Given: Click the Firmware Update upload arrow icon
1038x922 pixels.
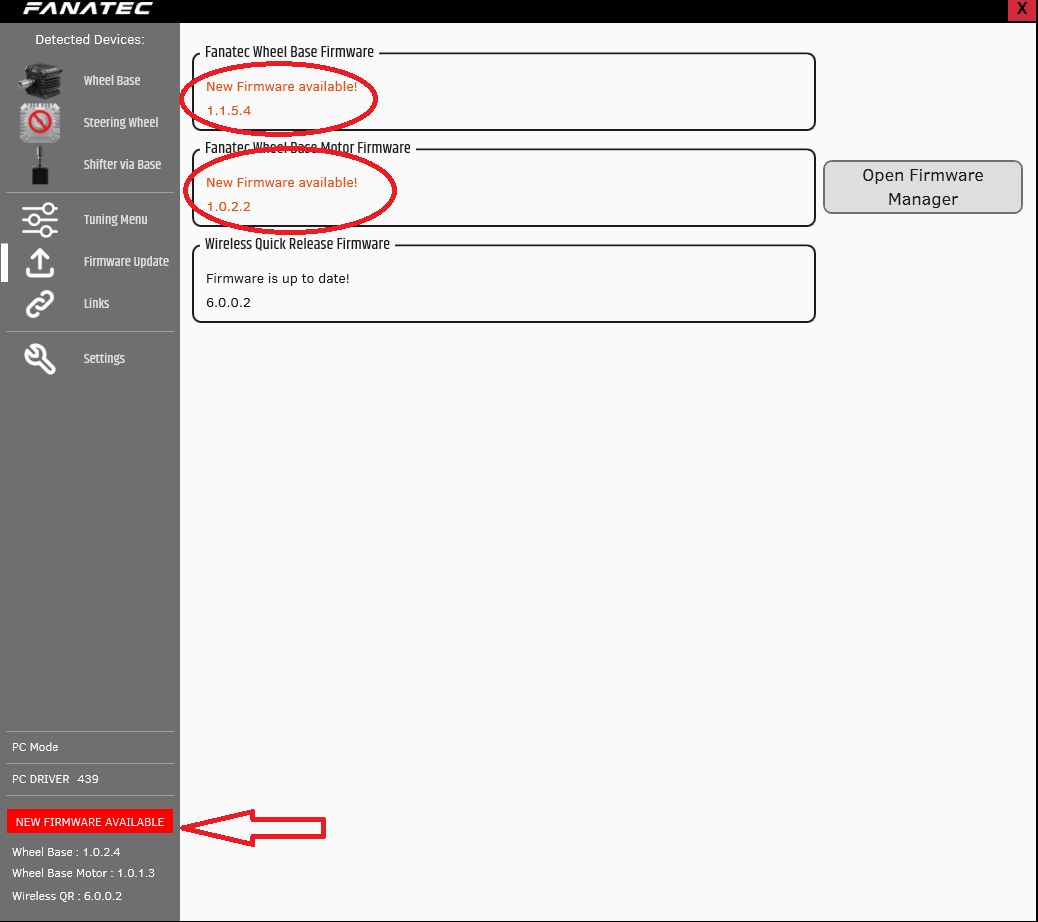Looking at the screenshot, I should (40, 262).
